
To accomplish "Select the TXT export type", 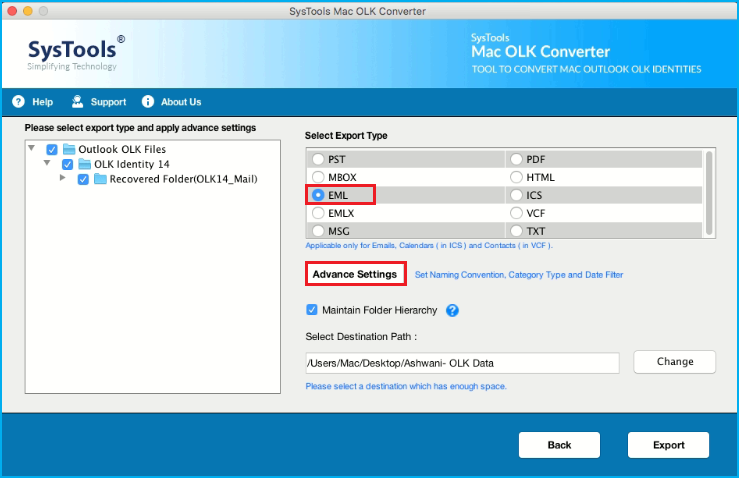I will coord(516,231).
